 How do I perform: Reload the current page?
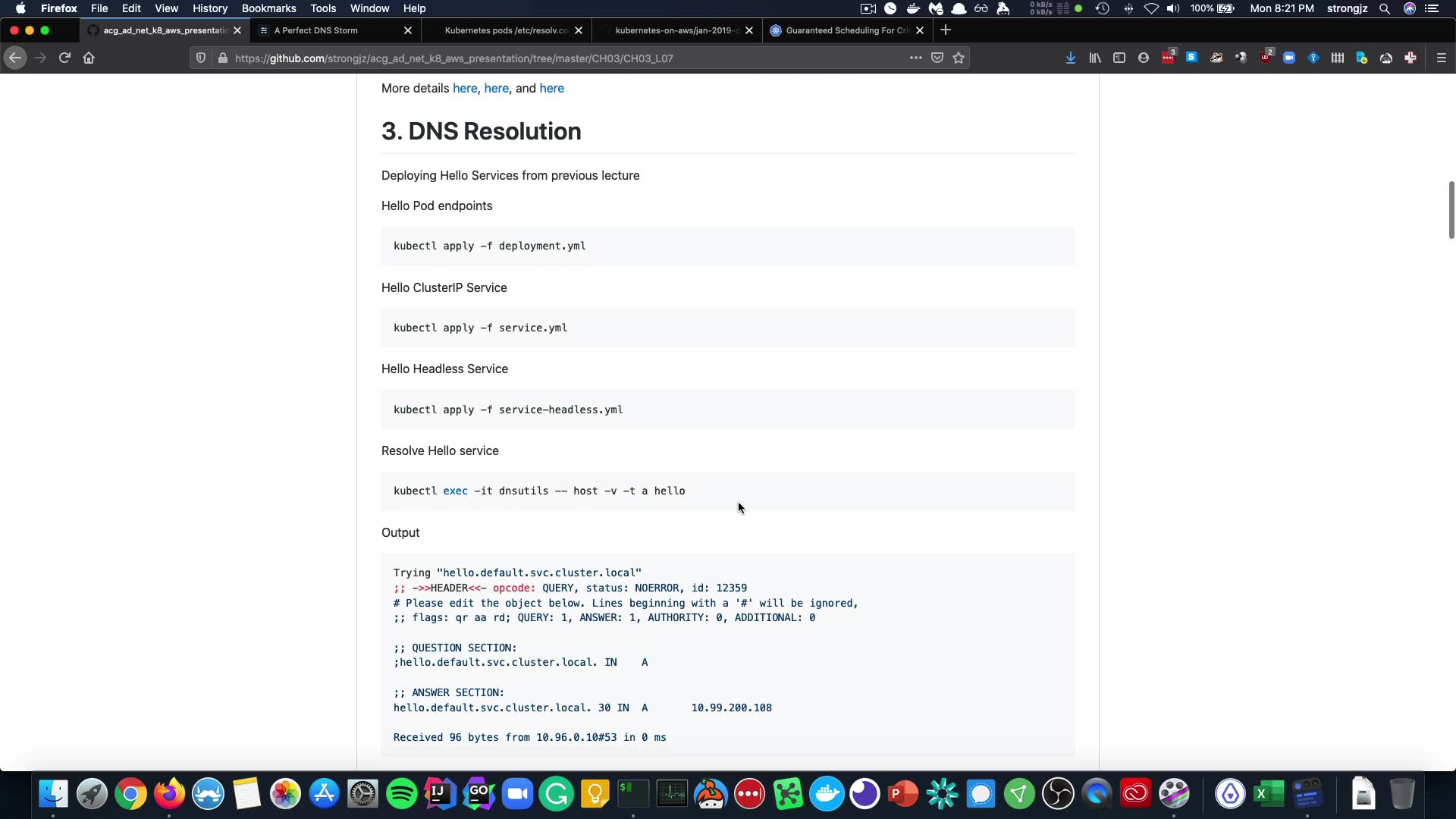click(x=64, y=58)
